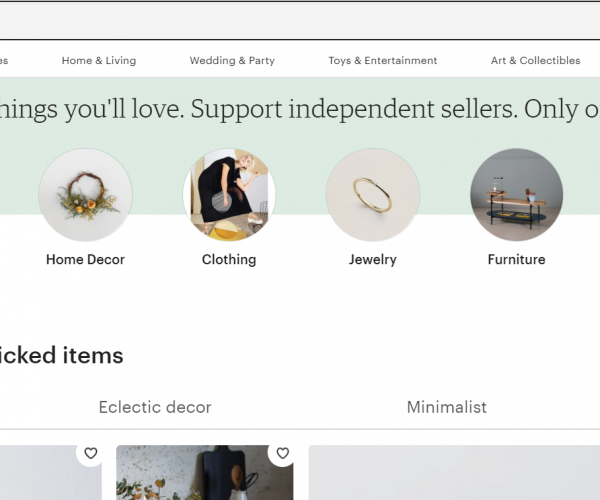Select Toys & Entertainment in the navigation

pyautogui.click(x=383, y=60)
